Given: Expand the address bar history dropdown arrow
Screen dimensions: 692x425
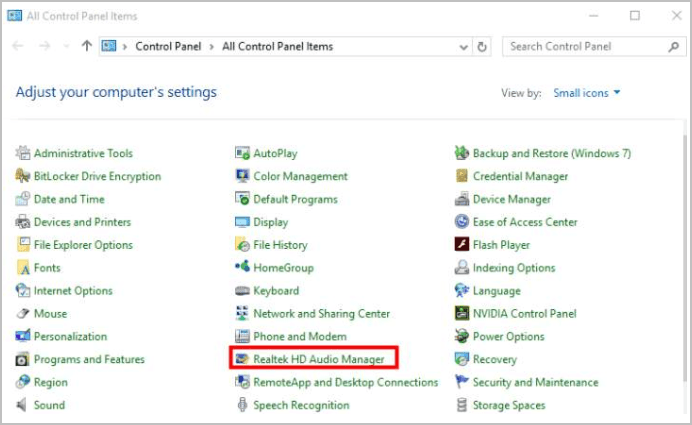Looking at the screenshot, I should [x=463, y=46].
